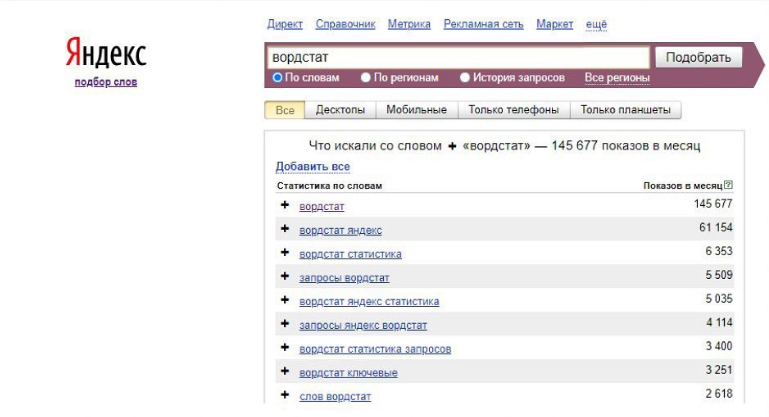Click the 'Подобрать' button
This screenshot has width=769, height=417.
[x=698, y=57]
